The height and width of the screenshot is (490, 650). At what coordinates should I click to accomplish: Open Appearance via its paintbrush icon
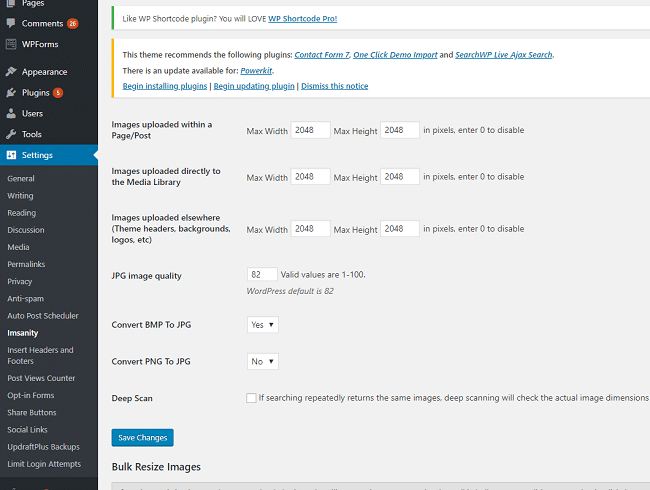(x=11, y=72)
